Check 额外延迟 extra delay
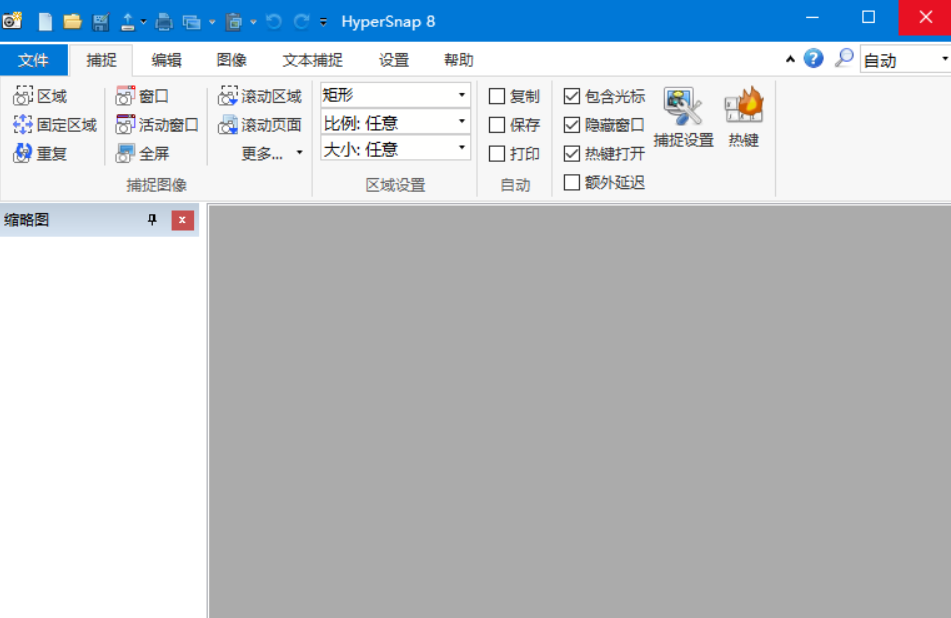The height and width of the screenshot is (618, 951). point(572,183)
